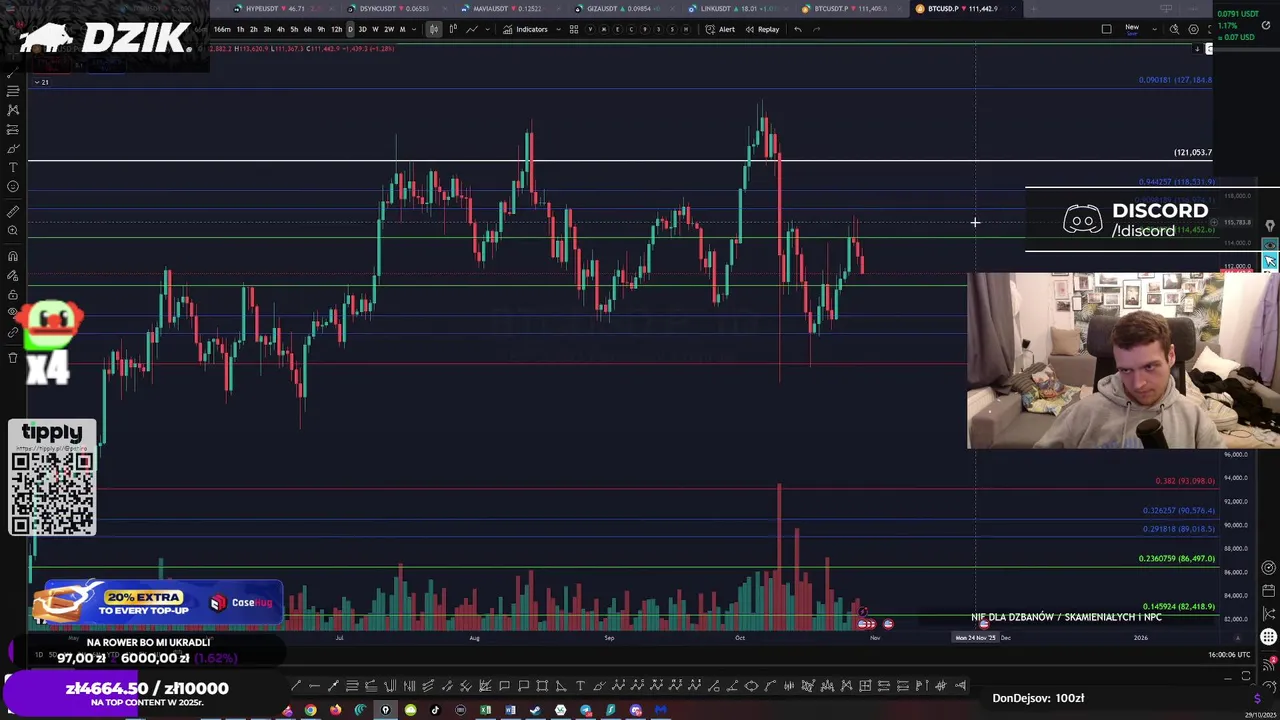The height and width of the screenshot is (720, 1280).
Task: Click the tipply QR code widget
Action: click(x=52, y=478)
